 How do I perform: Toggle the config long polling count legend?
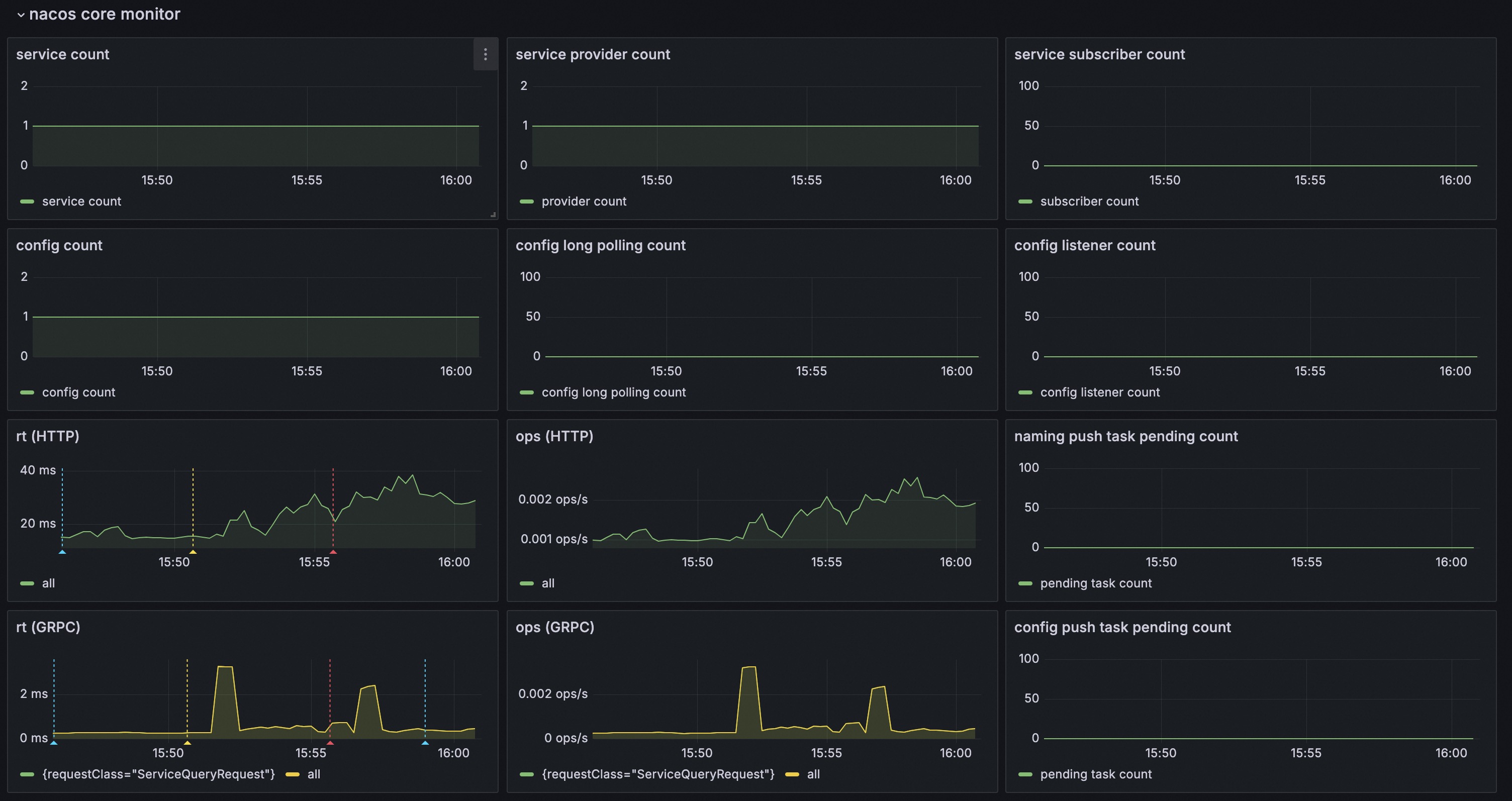click(x=614, y=392)
